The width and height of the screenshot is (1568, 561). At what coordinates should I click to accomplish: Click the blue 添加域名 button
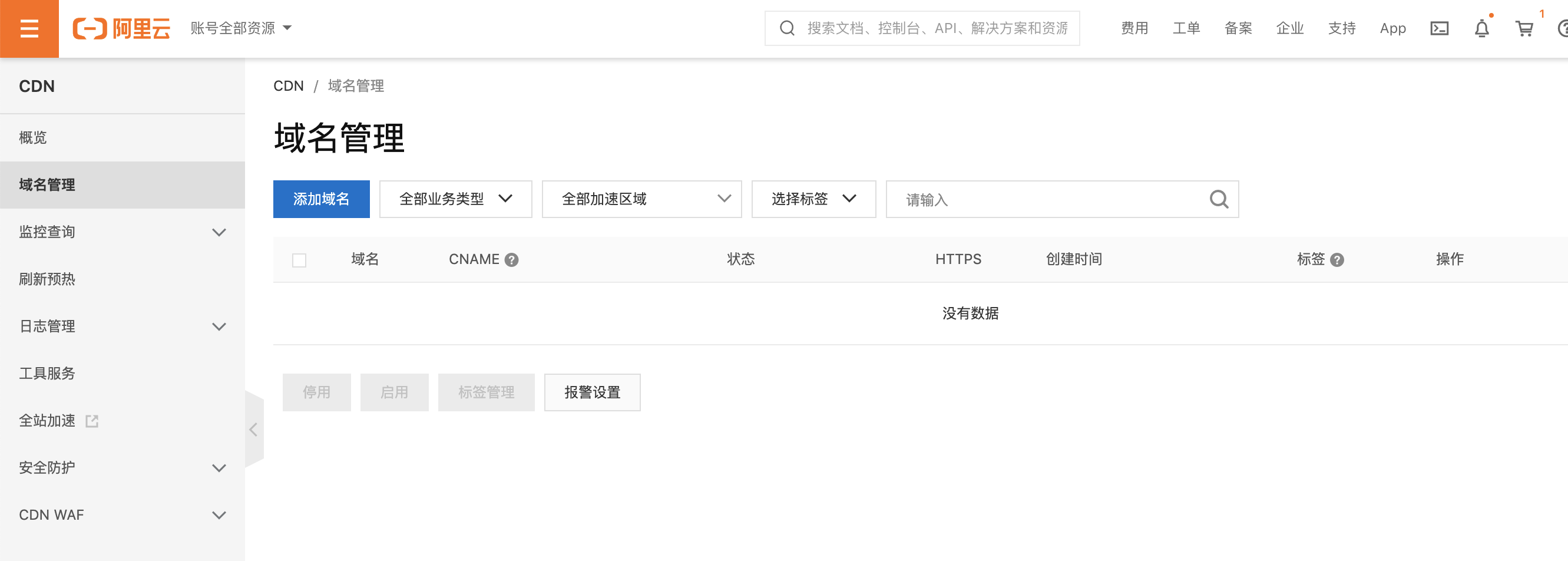click(x=321, y=199)
